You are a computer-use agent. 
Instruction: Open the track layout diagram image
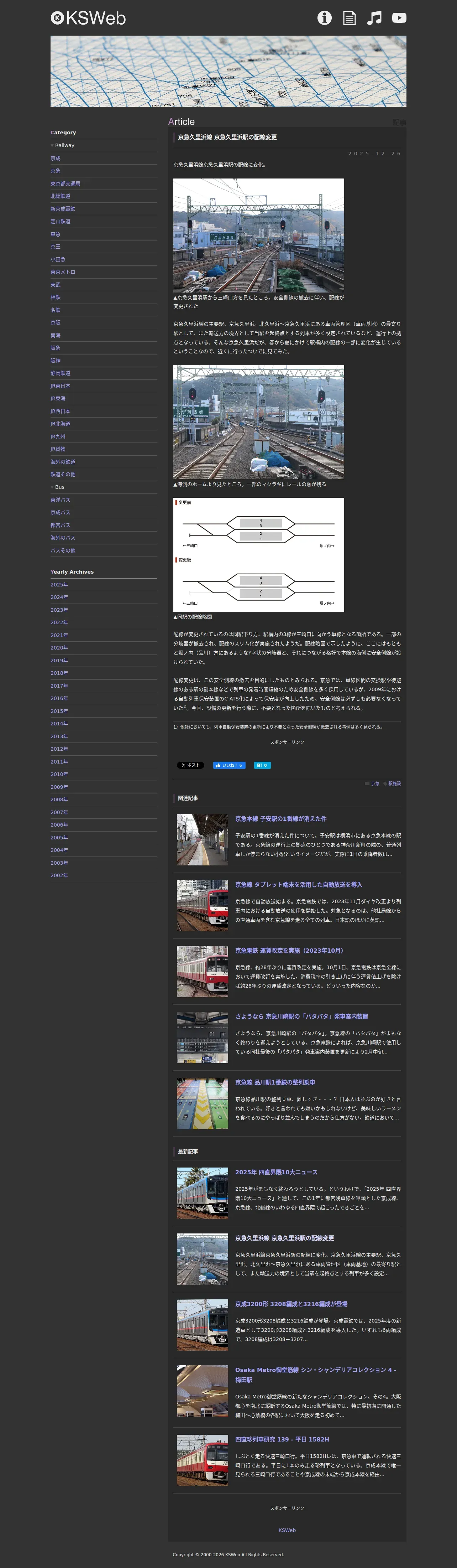pyautogui.click(x=258, y=554)
